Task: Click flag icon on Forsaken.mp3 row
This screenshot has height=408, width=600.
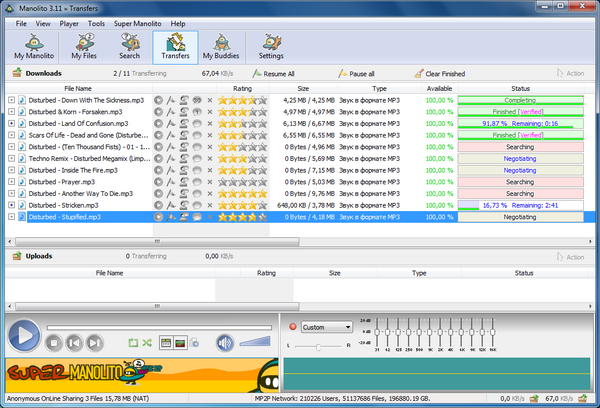Action: pos(171,112)
